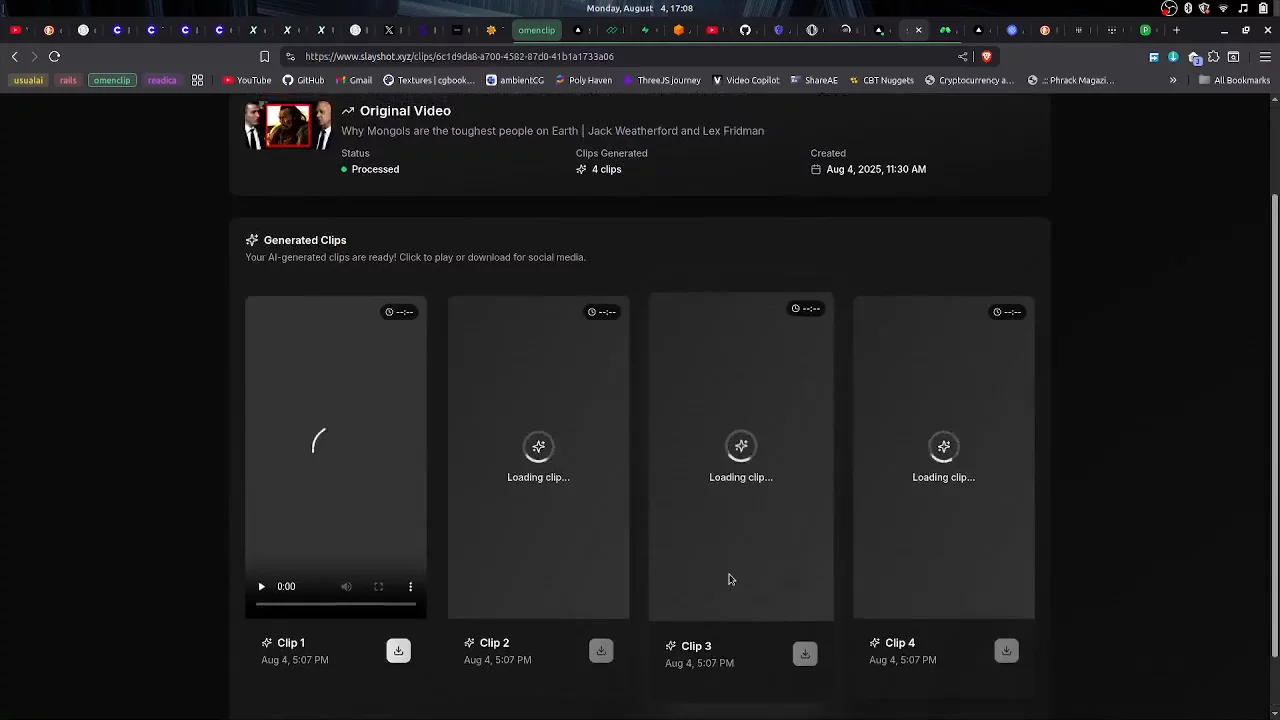Open the ThreeJS journey bookmark
The width and height of the screenshot is (1280, 720).
(662, 80)
